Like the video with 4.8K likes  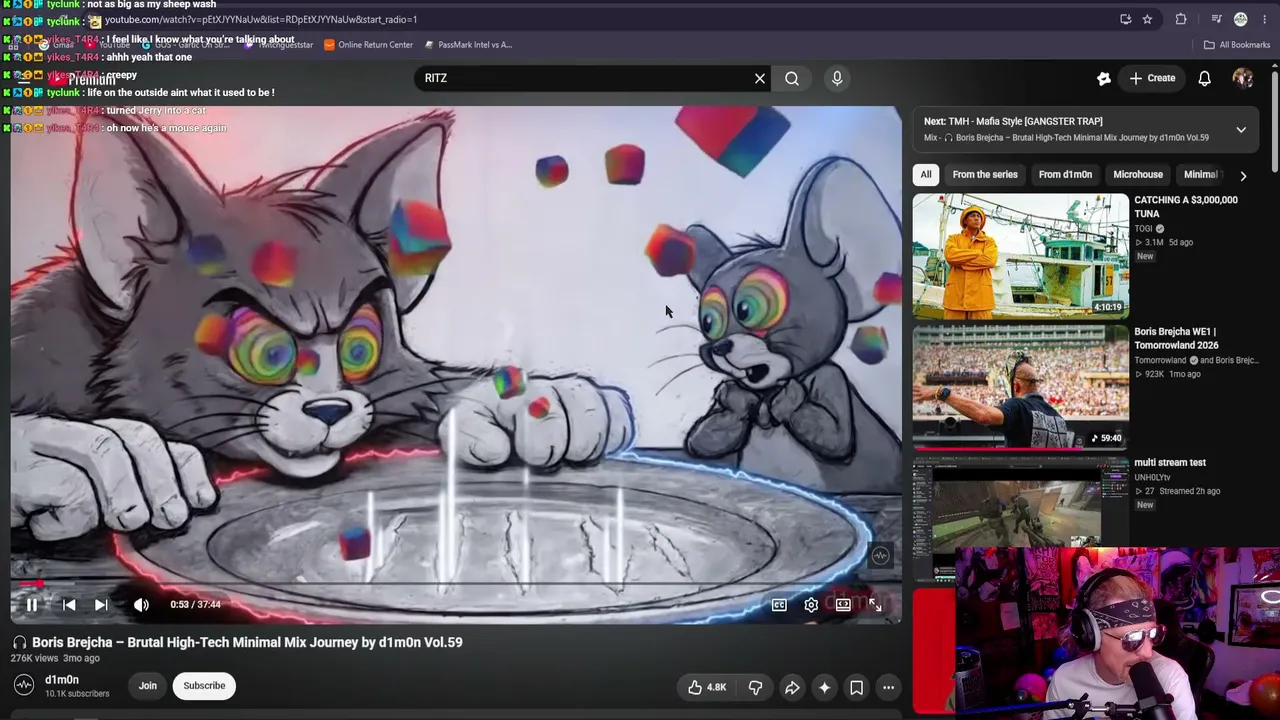pos(706,687)
